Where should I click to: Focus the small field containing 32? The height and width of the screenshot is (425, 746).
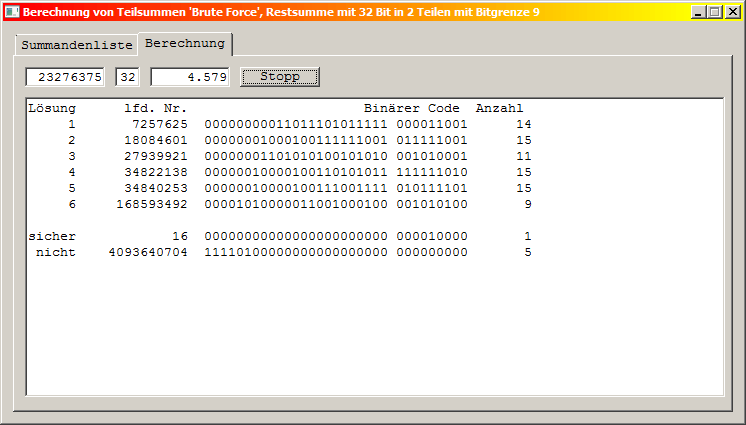tap(128, 77)
